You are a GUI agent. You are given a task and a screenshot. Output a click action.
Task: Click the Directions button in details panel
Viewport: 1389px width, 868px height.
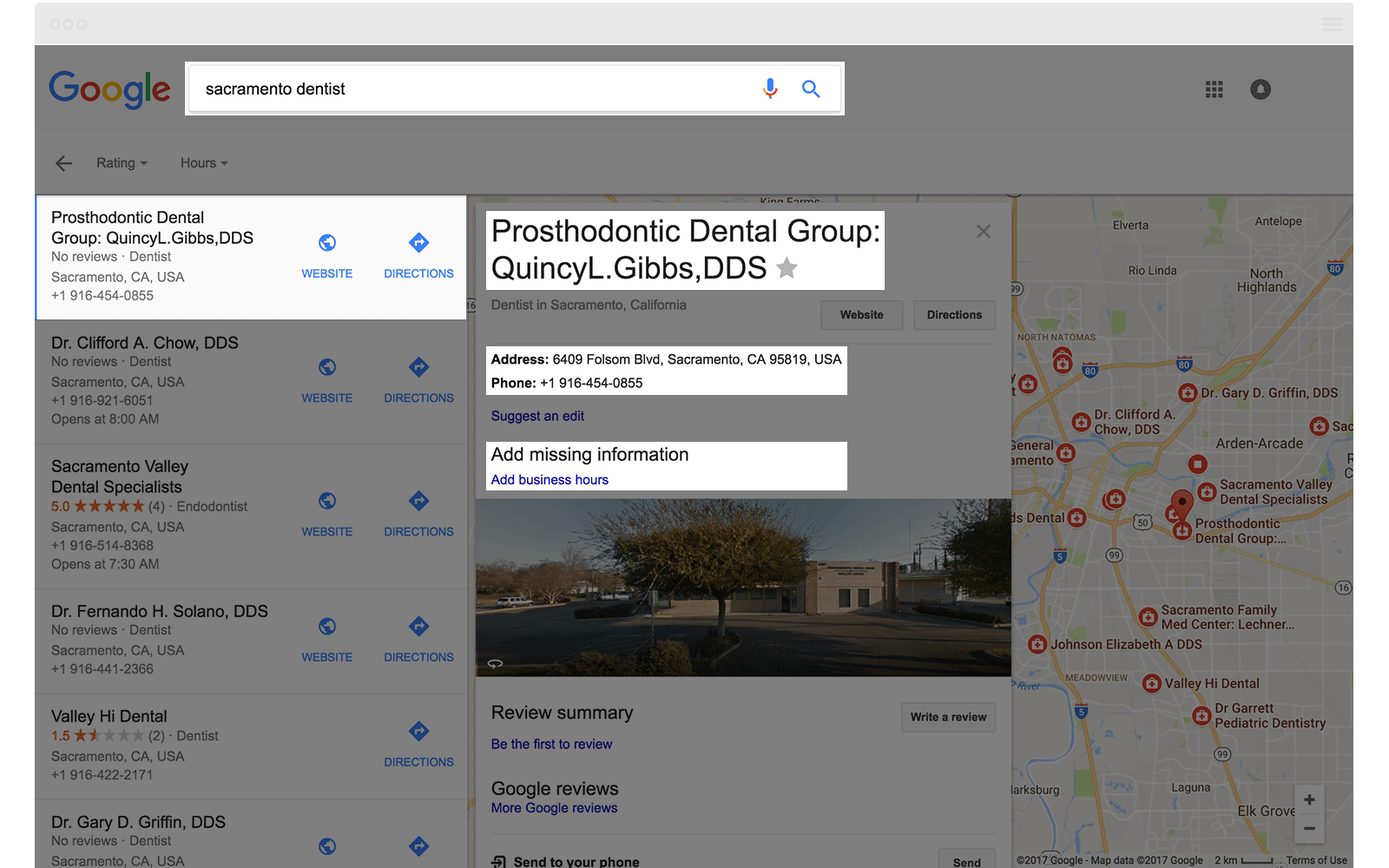[954, 315]
